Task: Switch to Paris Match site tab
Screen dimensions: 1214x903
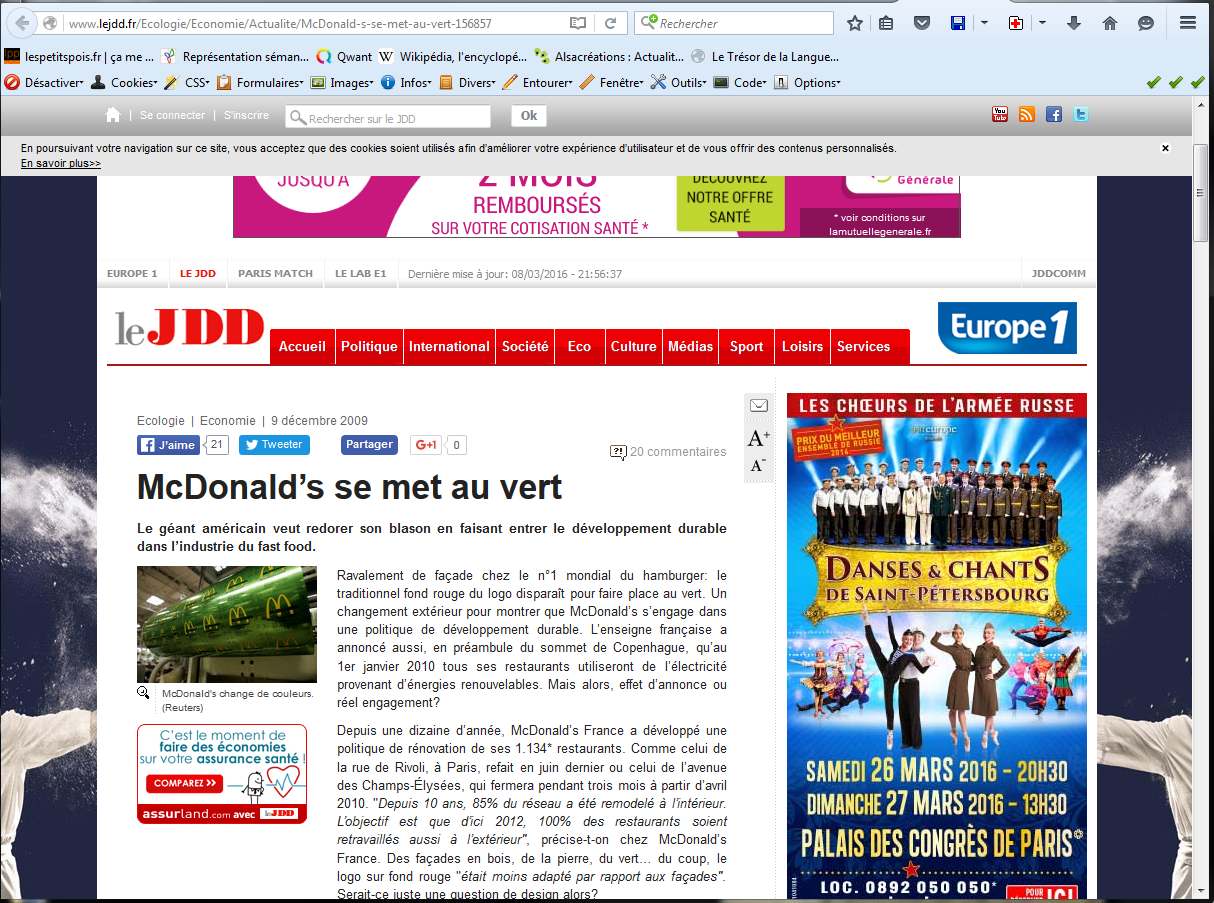Action: pos(275,273)
